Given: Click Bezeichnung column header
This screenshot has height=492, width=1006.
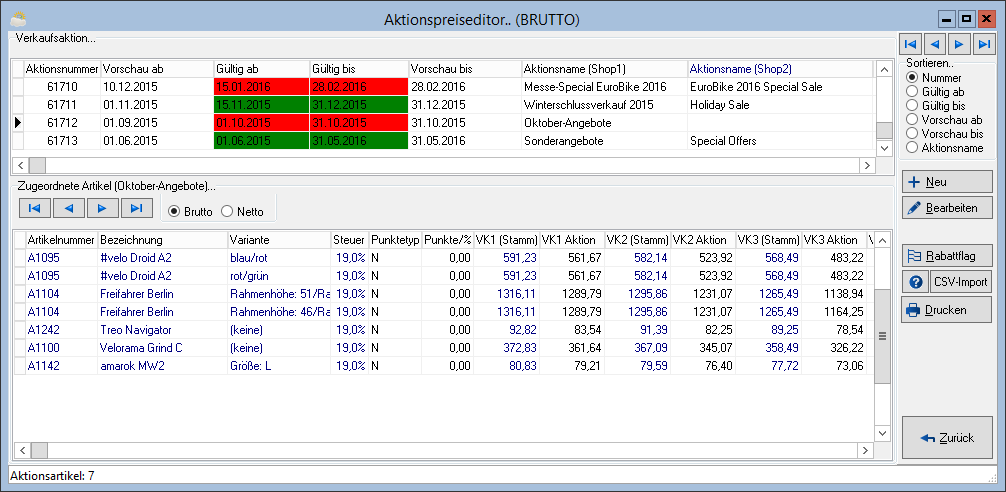Looking at the screenshot, I should click(x=162, y=240).
